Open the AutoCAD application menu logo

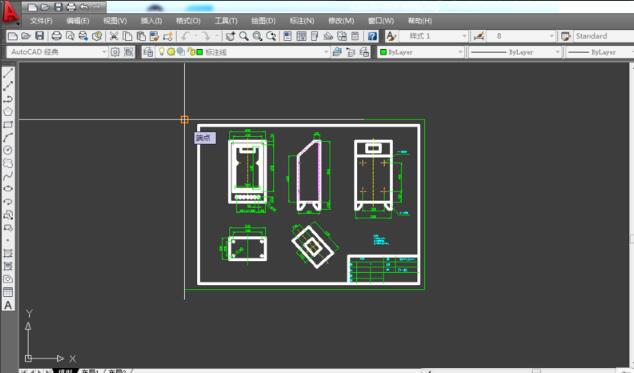(x=10, y=12)
